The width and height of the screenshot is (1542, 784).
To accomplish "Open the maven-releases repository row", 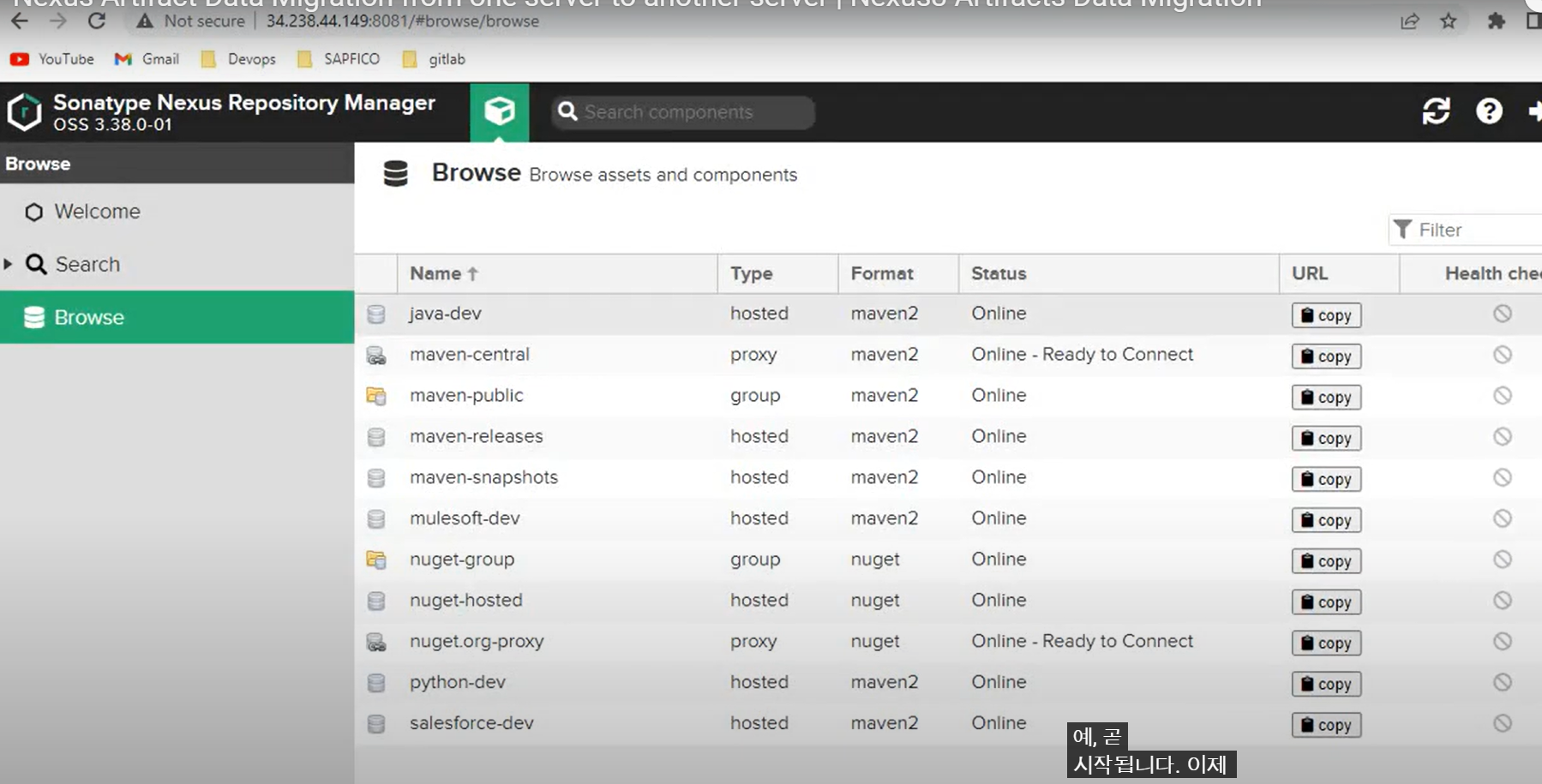I will (x=948, y=437).
